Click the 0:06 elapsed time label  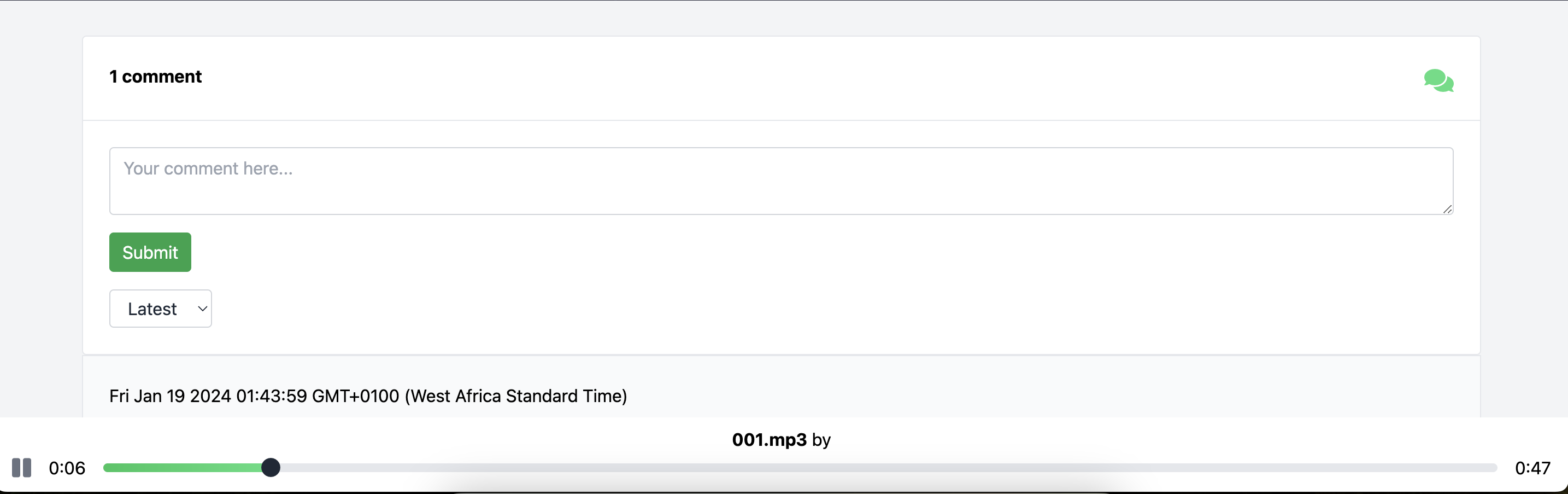[67, 468]
